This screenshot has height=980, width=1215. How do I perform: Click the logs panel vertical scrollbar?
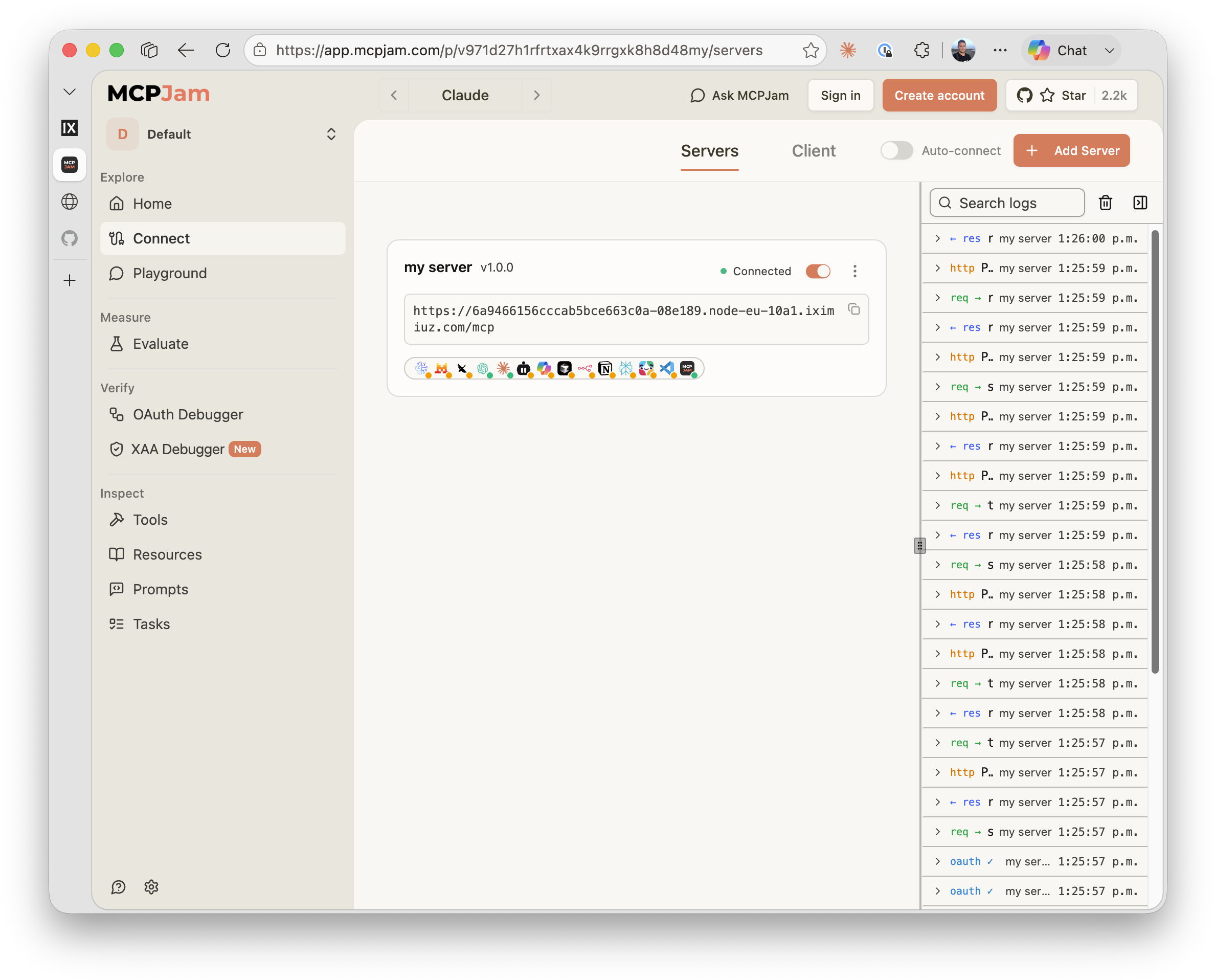pyautogui.click(x=1154, y=452)
